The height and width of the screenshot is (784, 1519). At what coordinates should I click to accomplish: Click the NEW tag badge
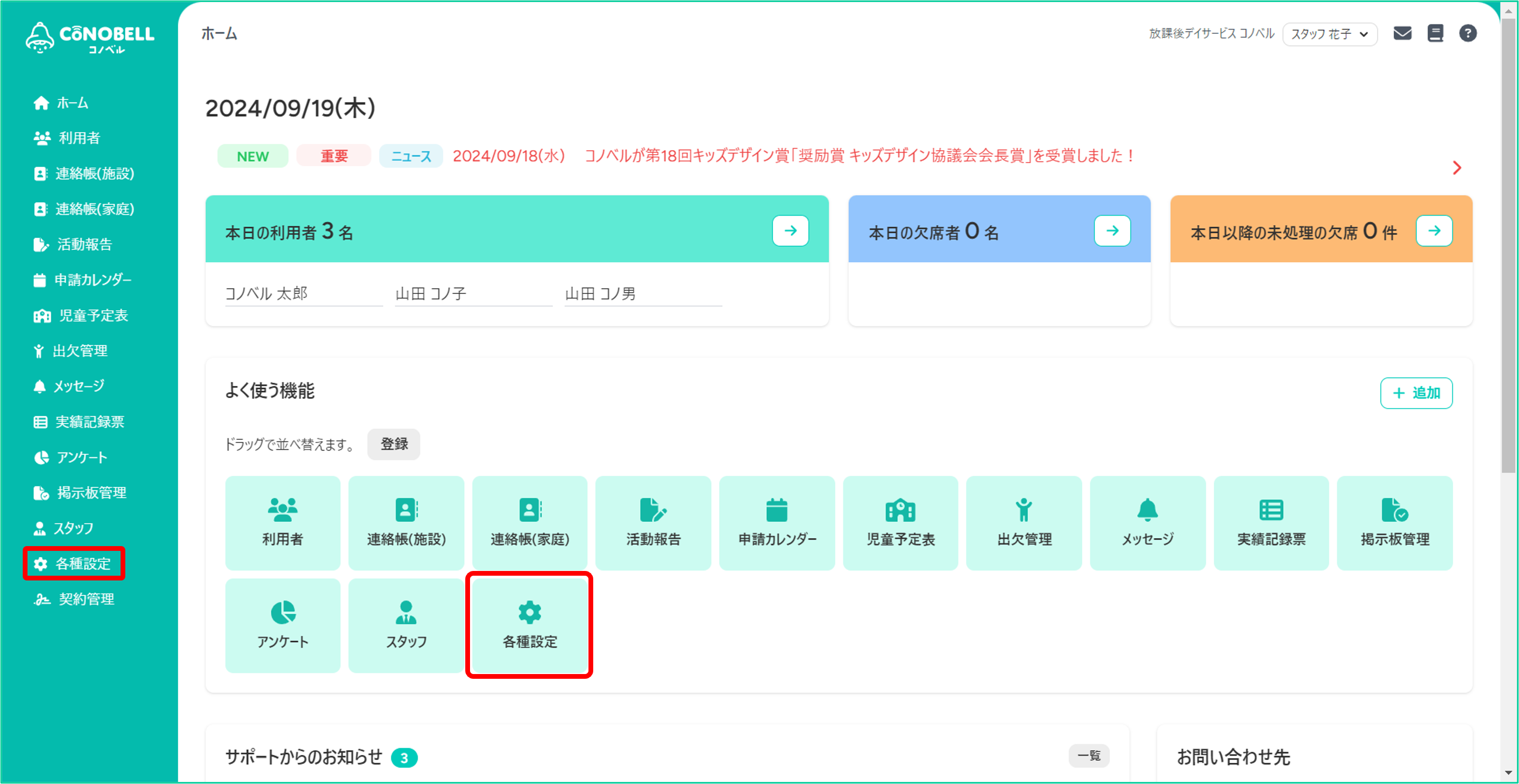coord(253,156)
